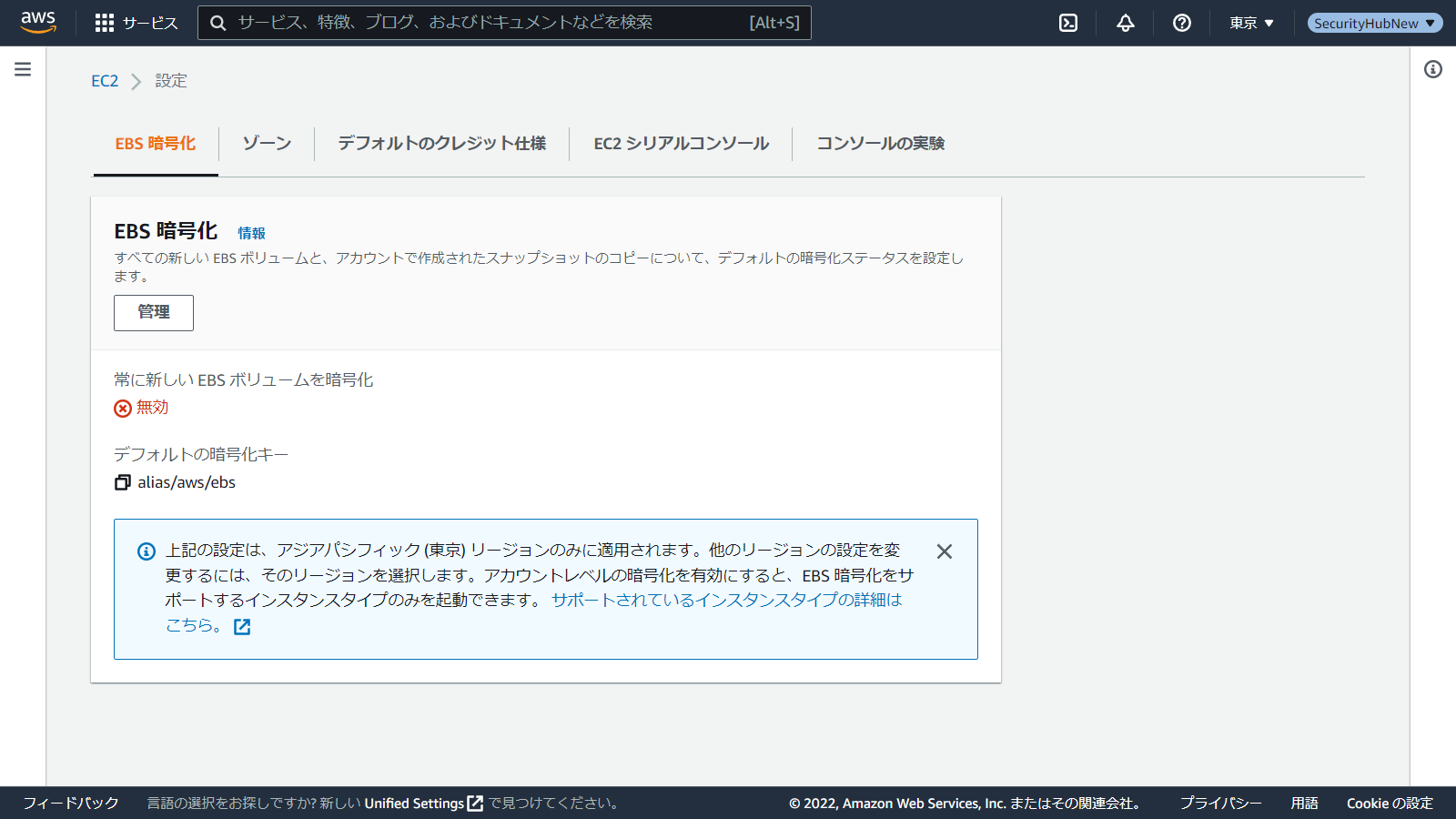1456x819 pixels.
Task: Open the notifications bell
Action: [1126, 23]
